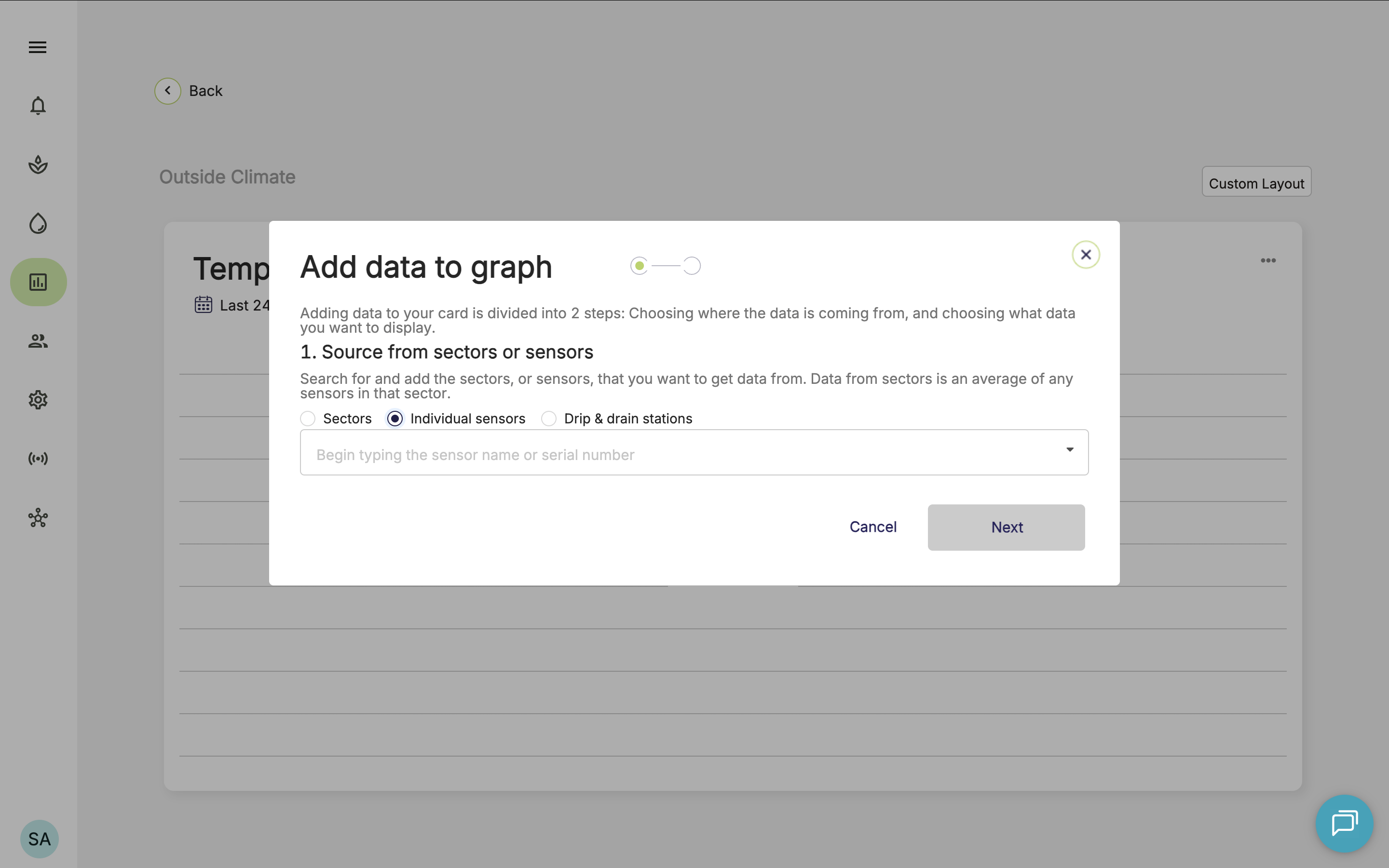
Task: Click the Cancel button
Action: point(873,527)
